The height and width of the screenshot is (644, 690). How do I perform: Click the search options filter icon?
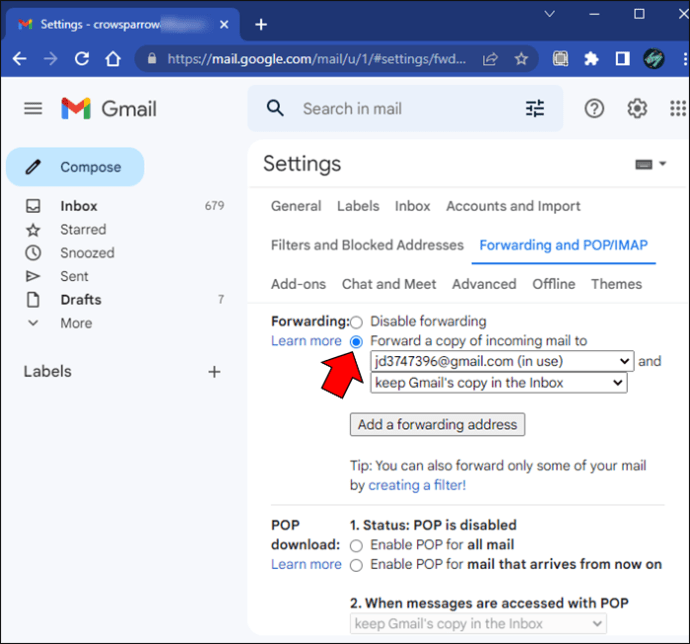(535, 109)
